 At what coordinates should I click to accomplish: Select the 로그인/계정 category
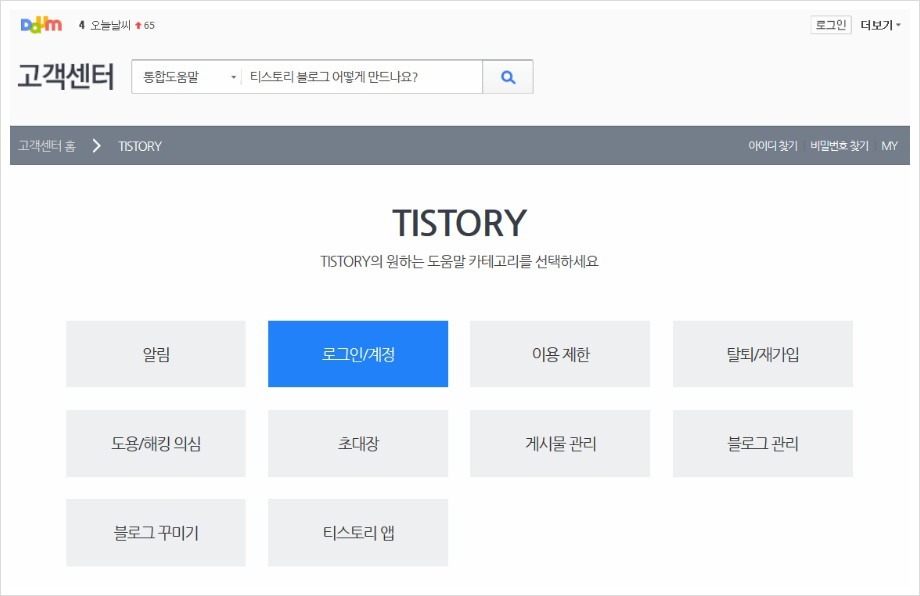click(358, 354)
